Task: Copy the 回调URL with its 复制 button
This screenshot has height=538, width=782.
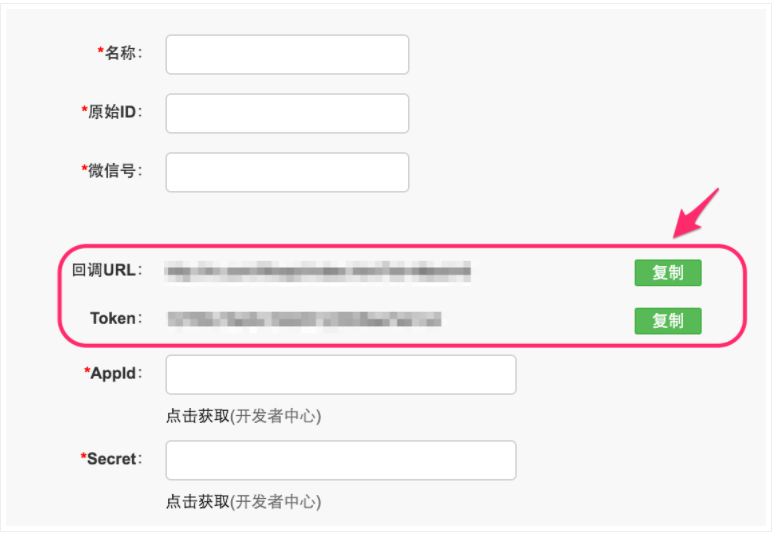Action: point(667,273)
